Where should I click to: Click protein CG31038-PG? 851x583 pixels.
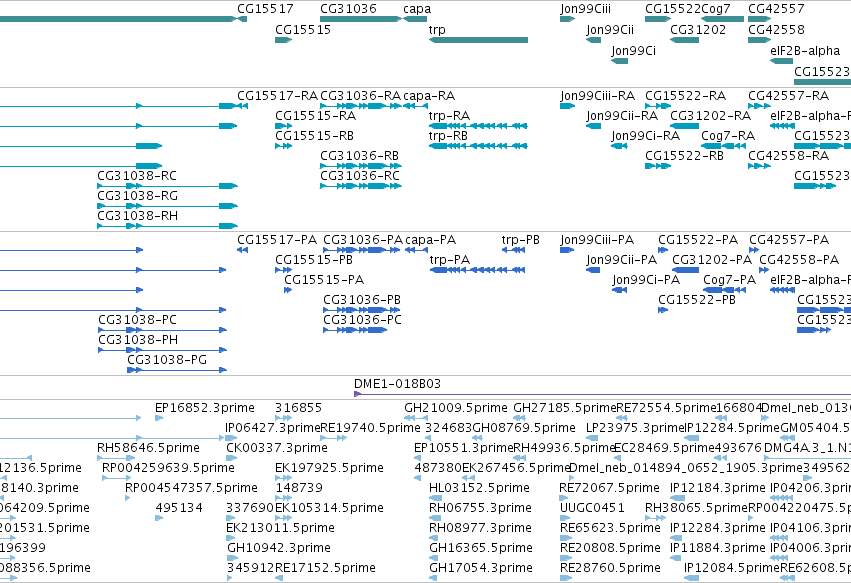pos(167,360)
